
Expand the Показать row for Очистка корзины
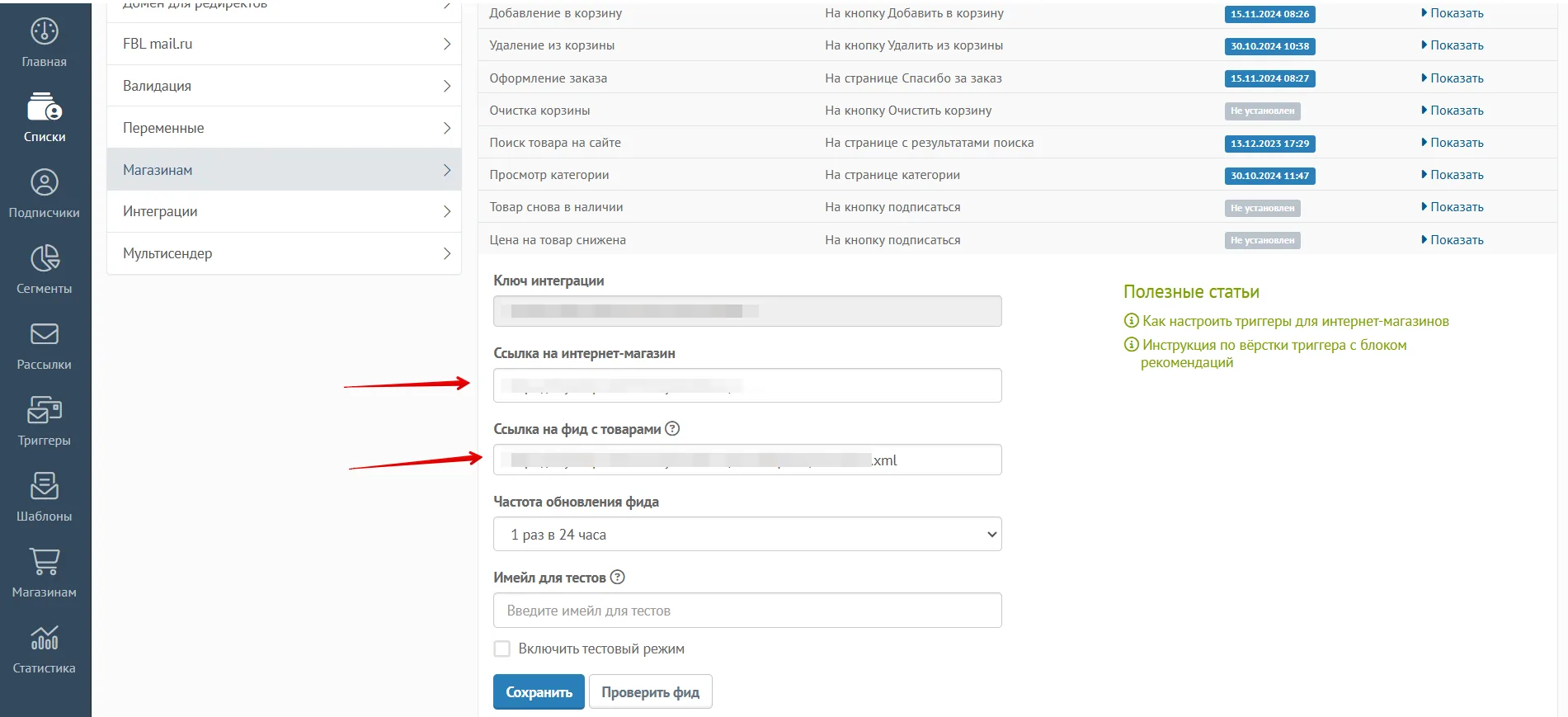tap(1453, 111)
